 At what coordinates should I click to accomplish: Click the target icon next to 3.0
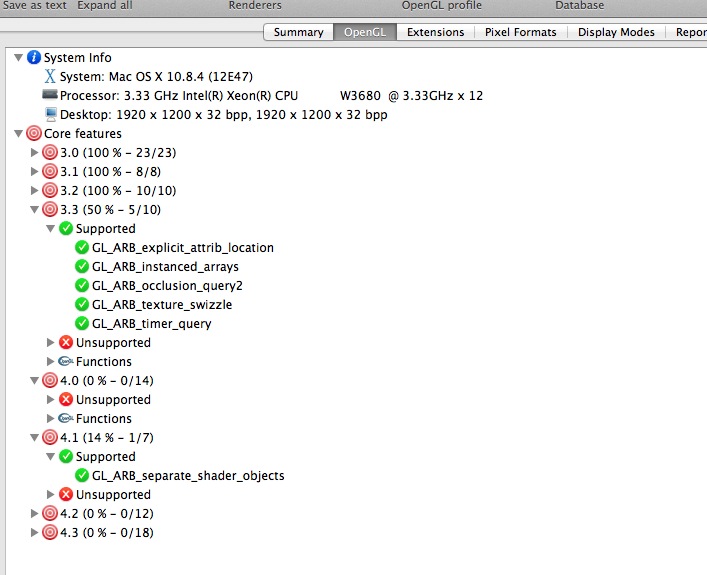coord(50,152)
